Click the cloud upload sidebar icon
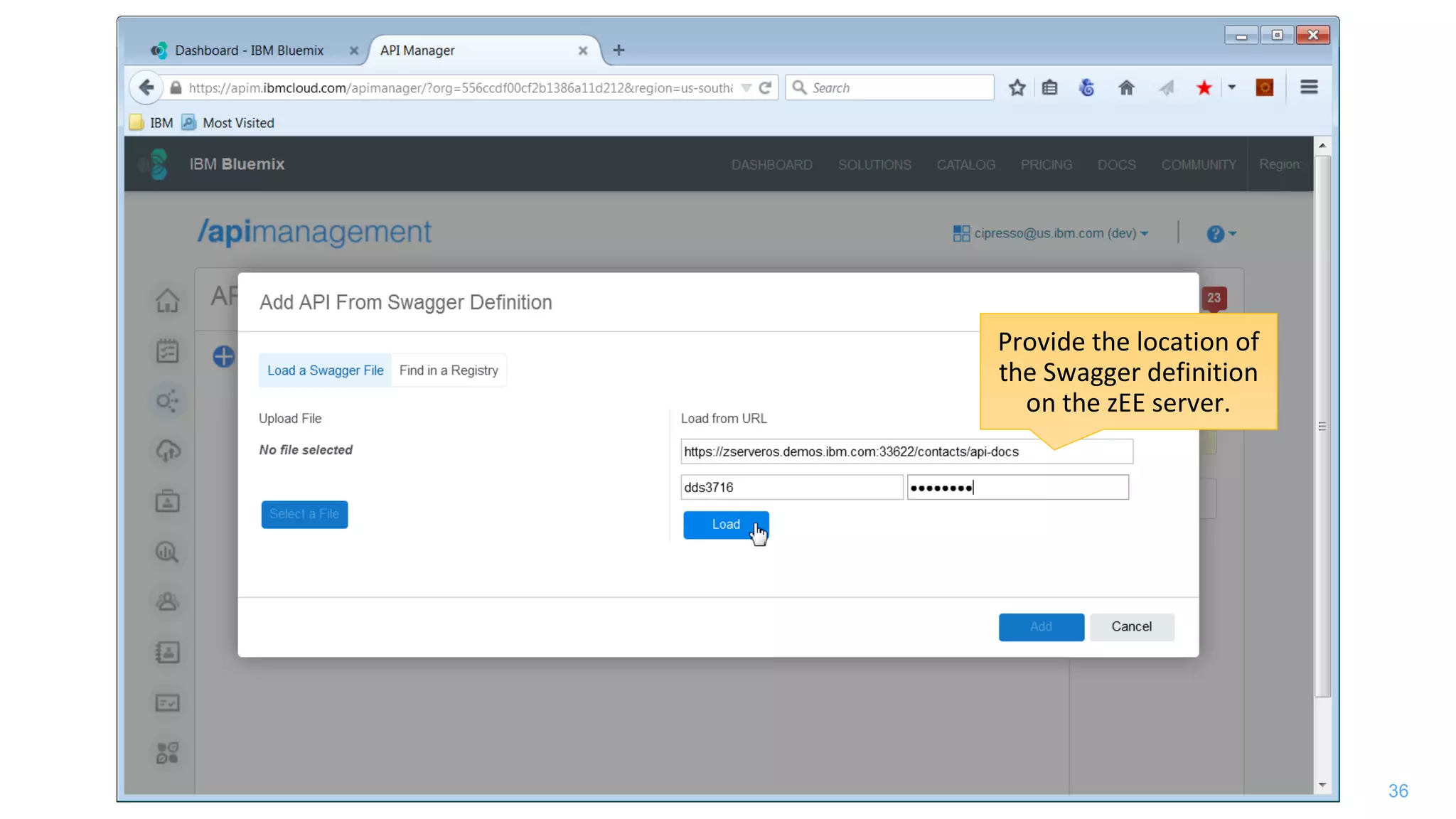The image size is (1456, 819). (x=168, y=451)
